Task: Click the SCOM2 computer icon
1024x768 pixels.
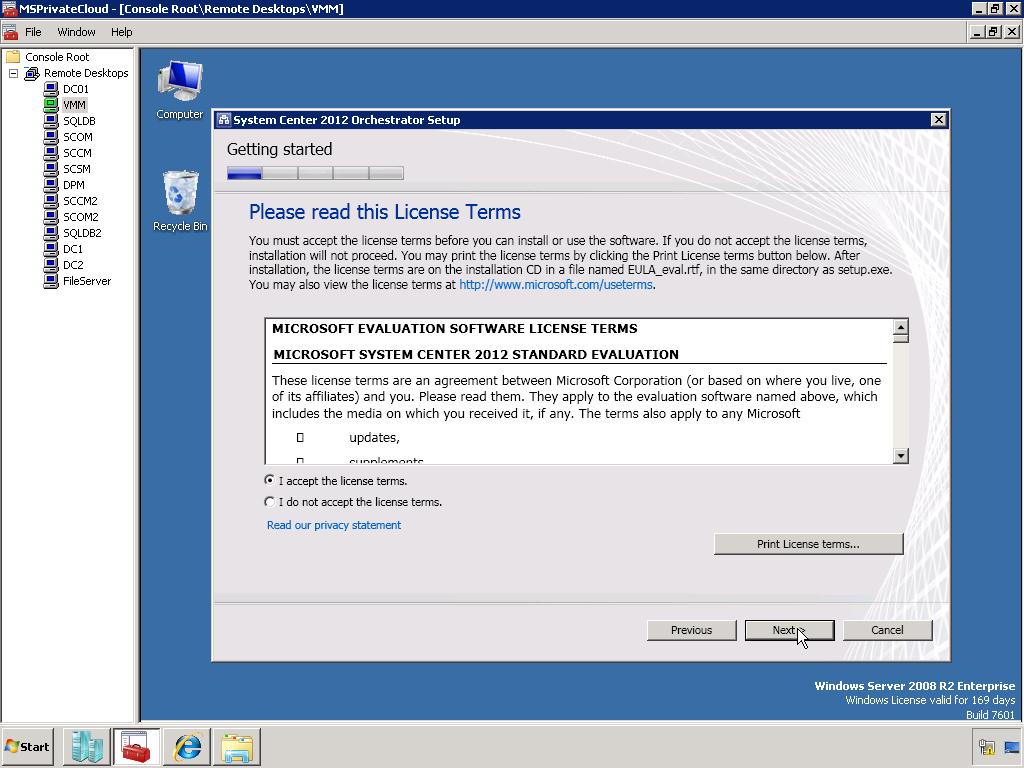Action: 51,217
